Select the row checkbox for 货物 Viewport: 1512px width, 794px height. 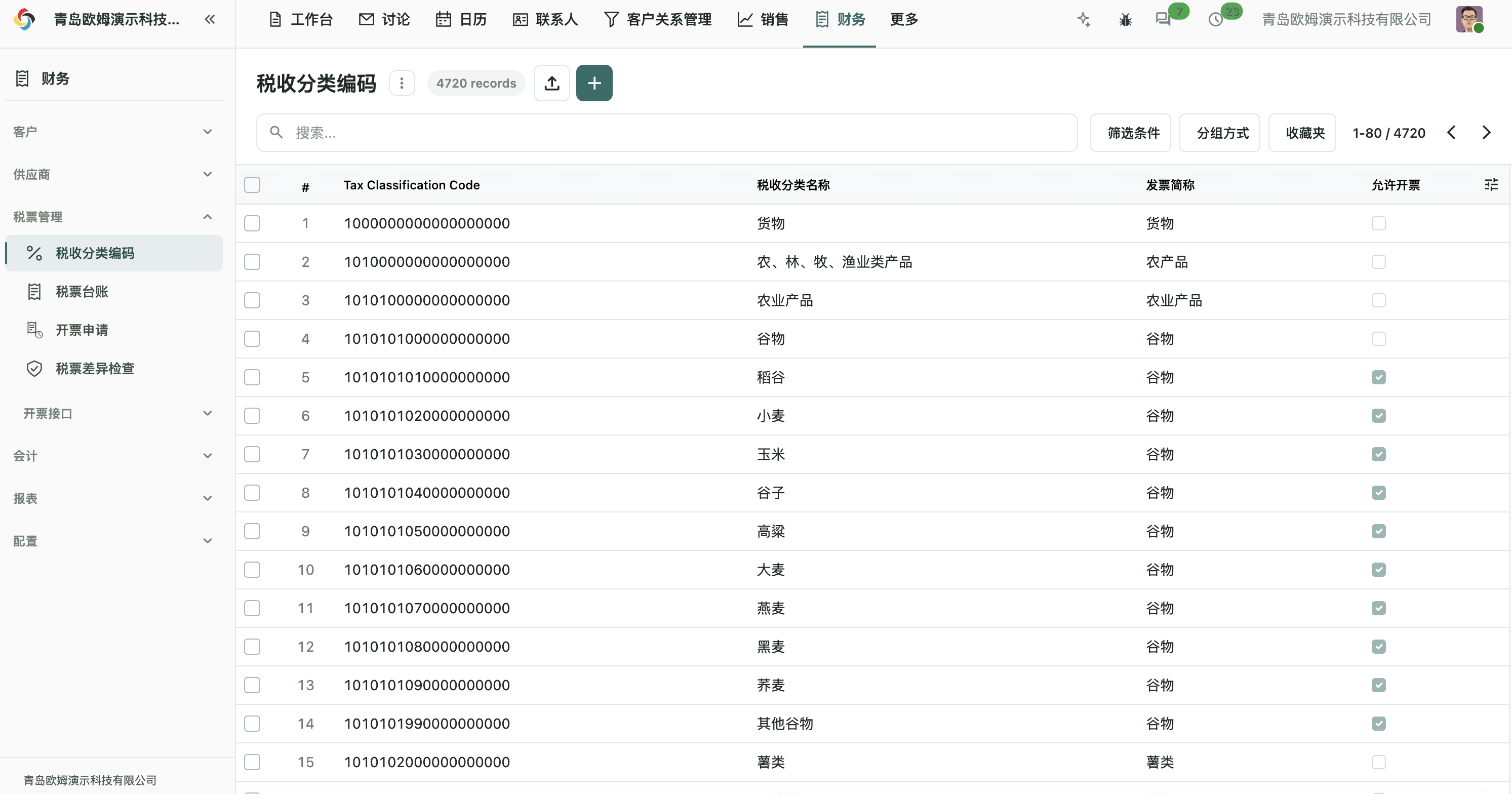point(252,224)
